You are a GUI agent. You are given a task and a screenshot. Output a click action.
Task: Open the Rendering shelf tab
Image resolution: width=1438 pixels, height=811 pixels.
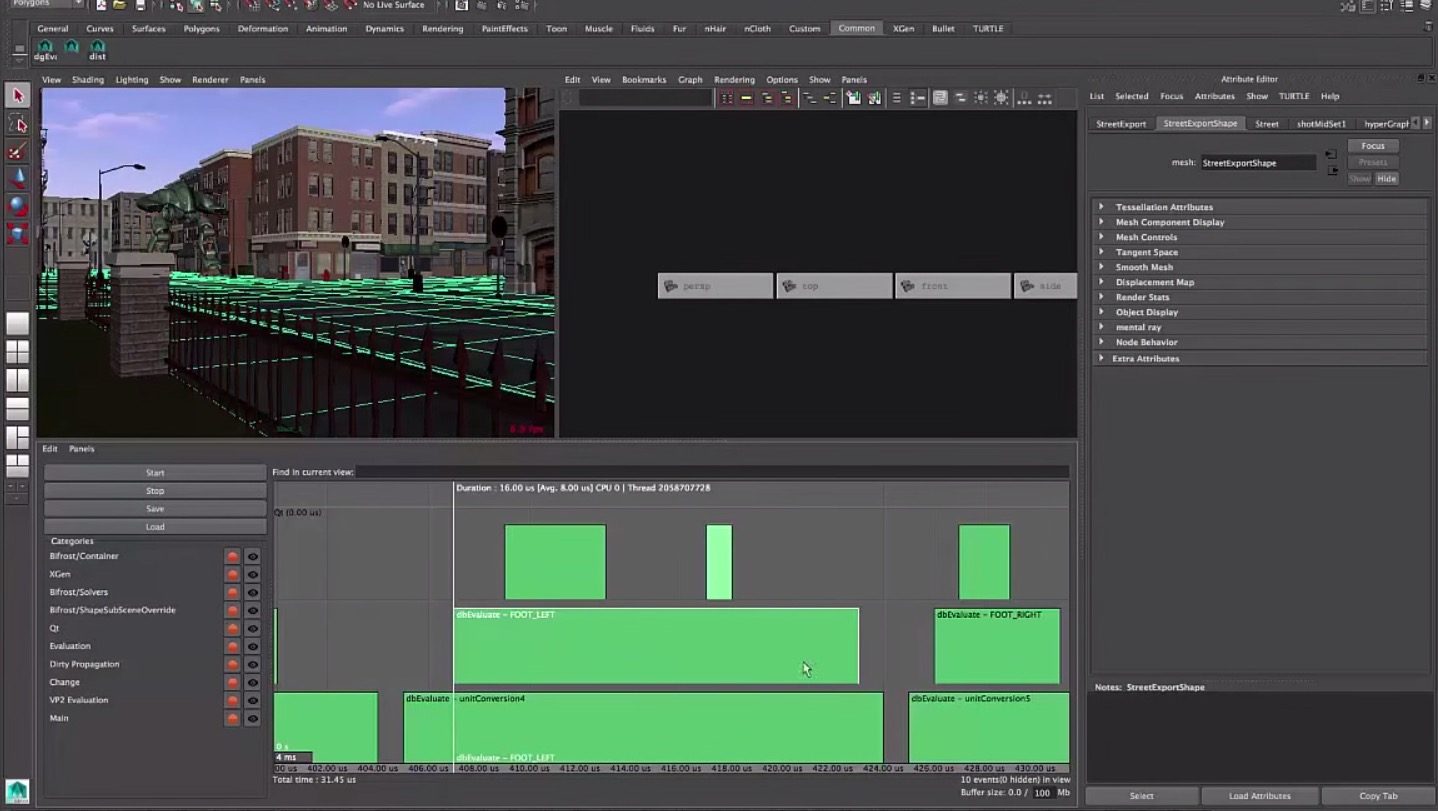[x=442, y=29]
